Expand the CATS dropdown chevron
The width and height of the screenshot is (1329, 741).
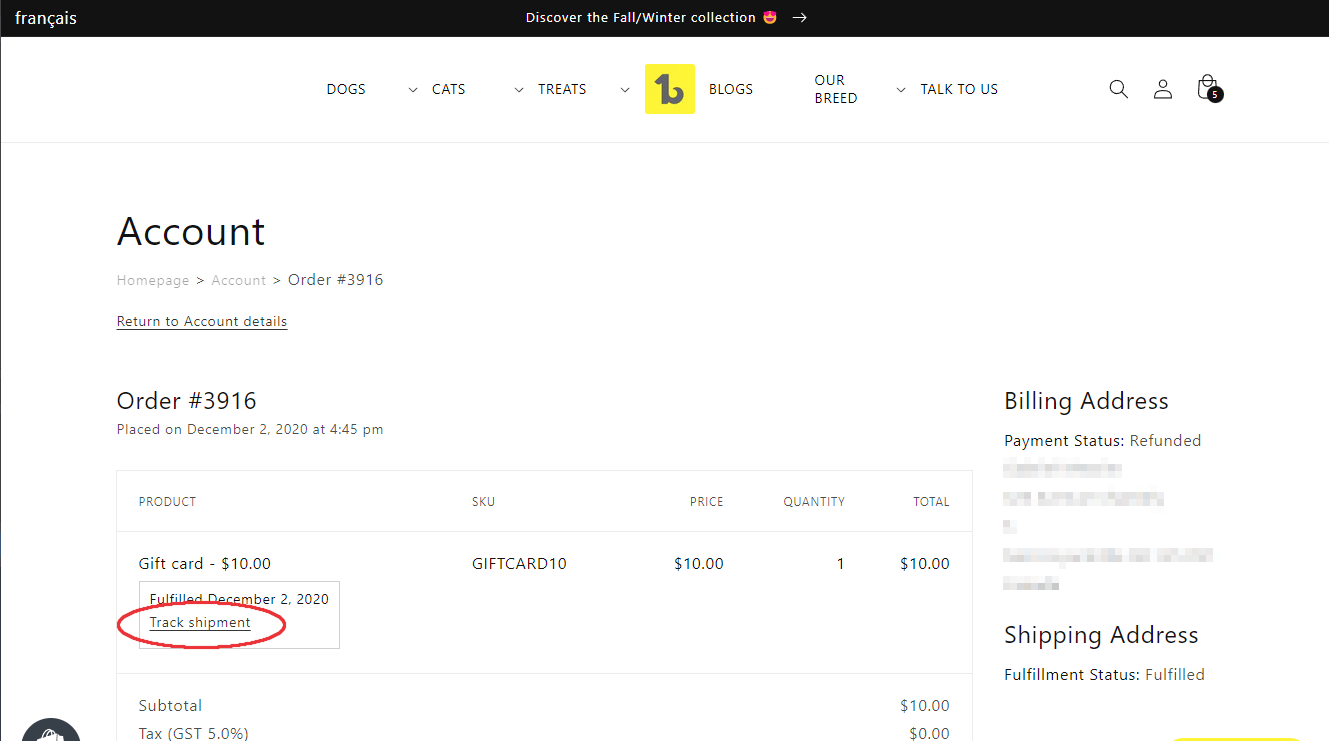[x=518, y=90]
